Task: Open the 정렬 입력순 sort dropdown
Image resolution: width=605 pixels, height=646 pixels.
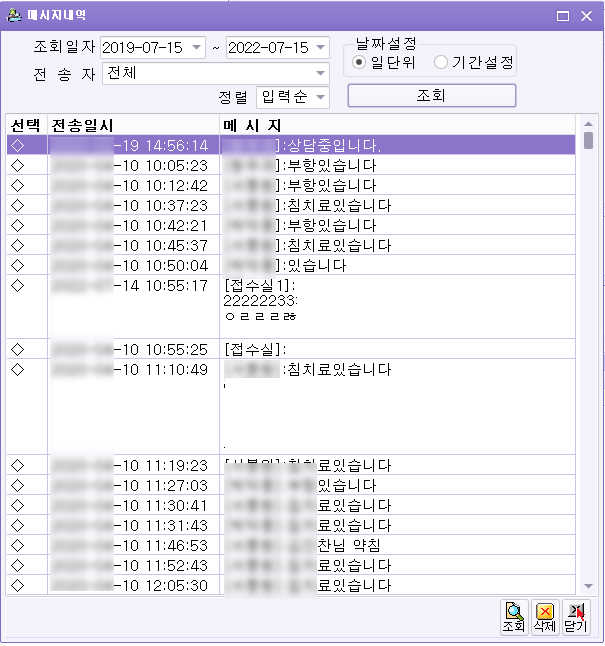Action: 320,97
